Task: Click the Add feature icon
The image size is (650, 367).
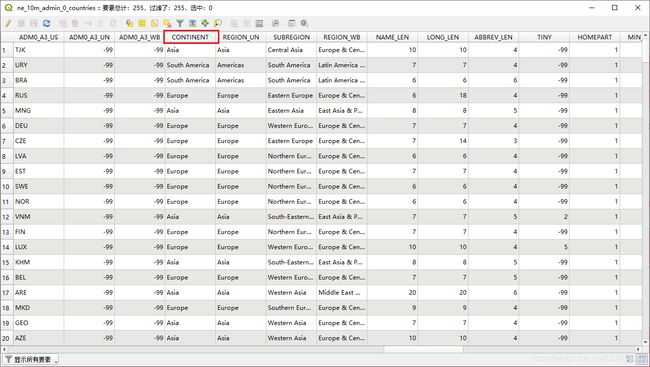Action: pos(63,24)
